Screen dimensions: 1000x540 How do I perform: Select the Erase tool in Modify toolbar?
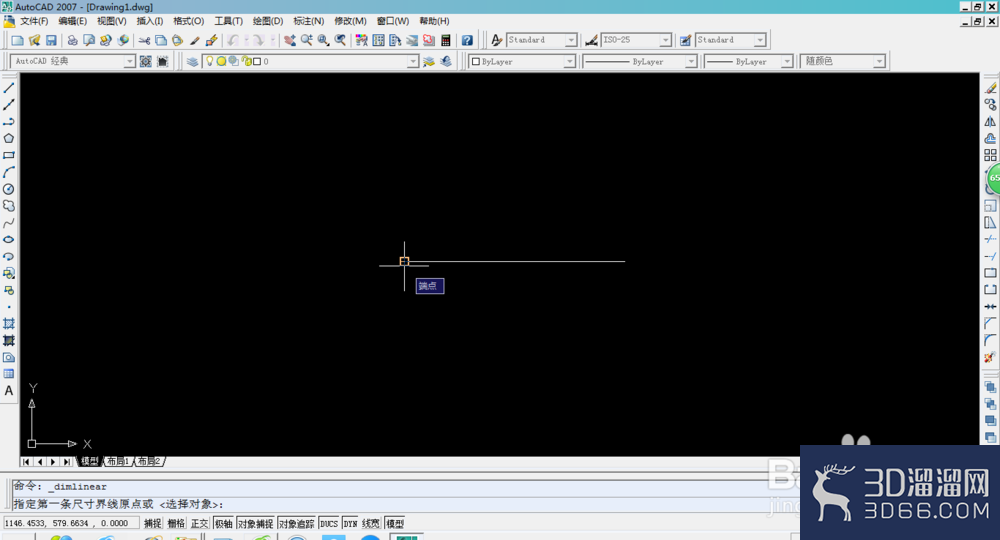click(990, 88)
